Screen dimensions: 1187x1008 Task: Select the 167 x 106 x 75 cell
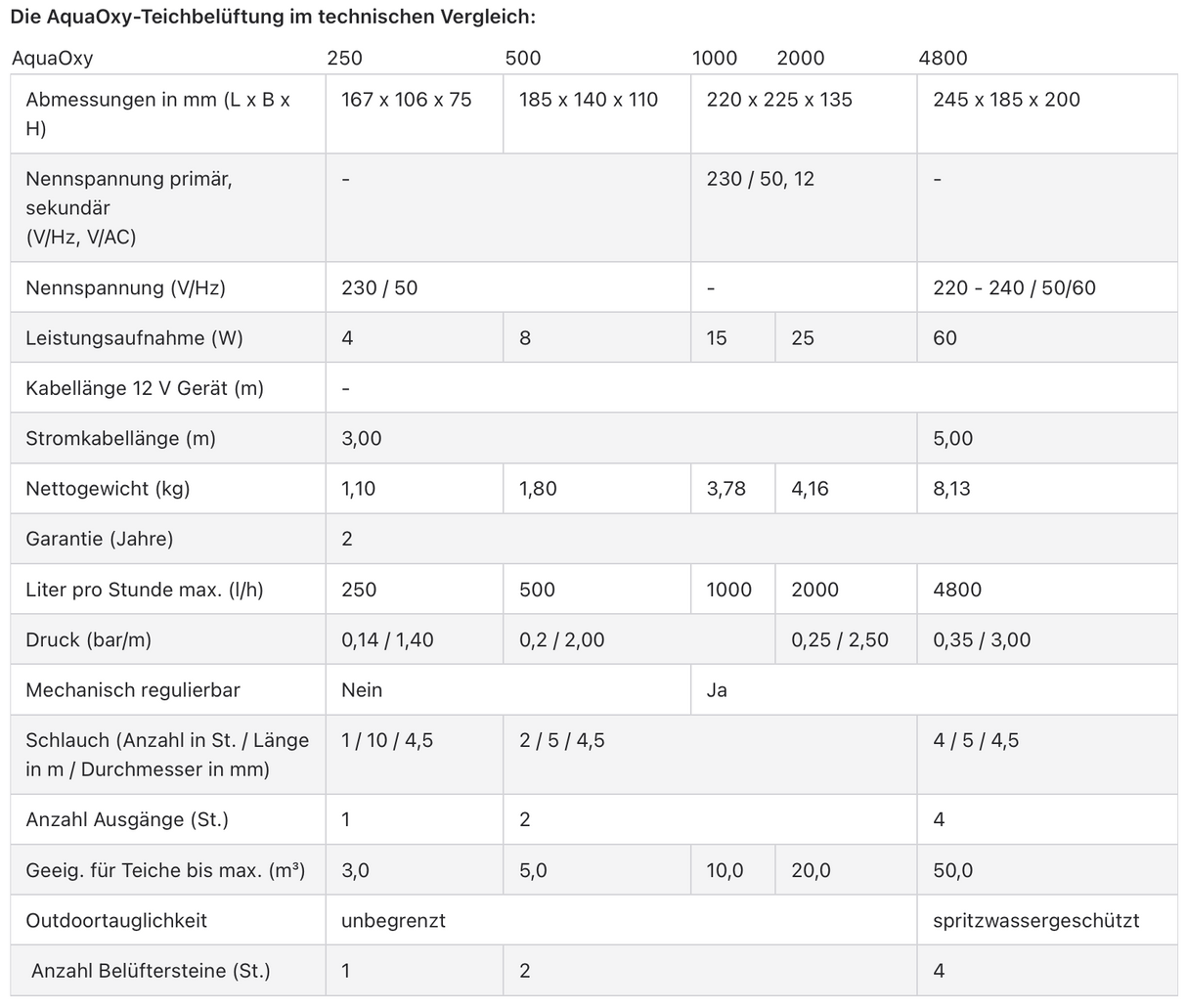pos(406,100)
